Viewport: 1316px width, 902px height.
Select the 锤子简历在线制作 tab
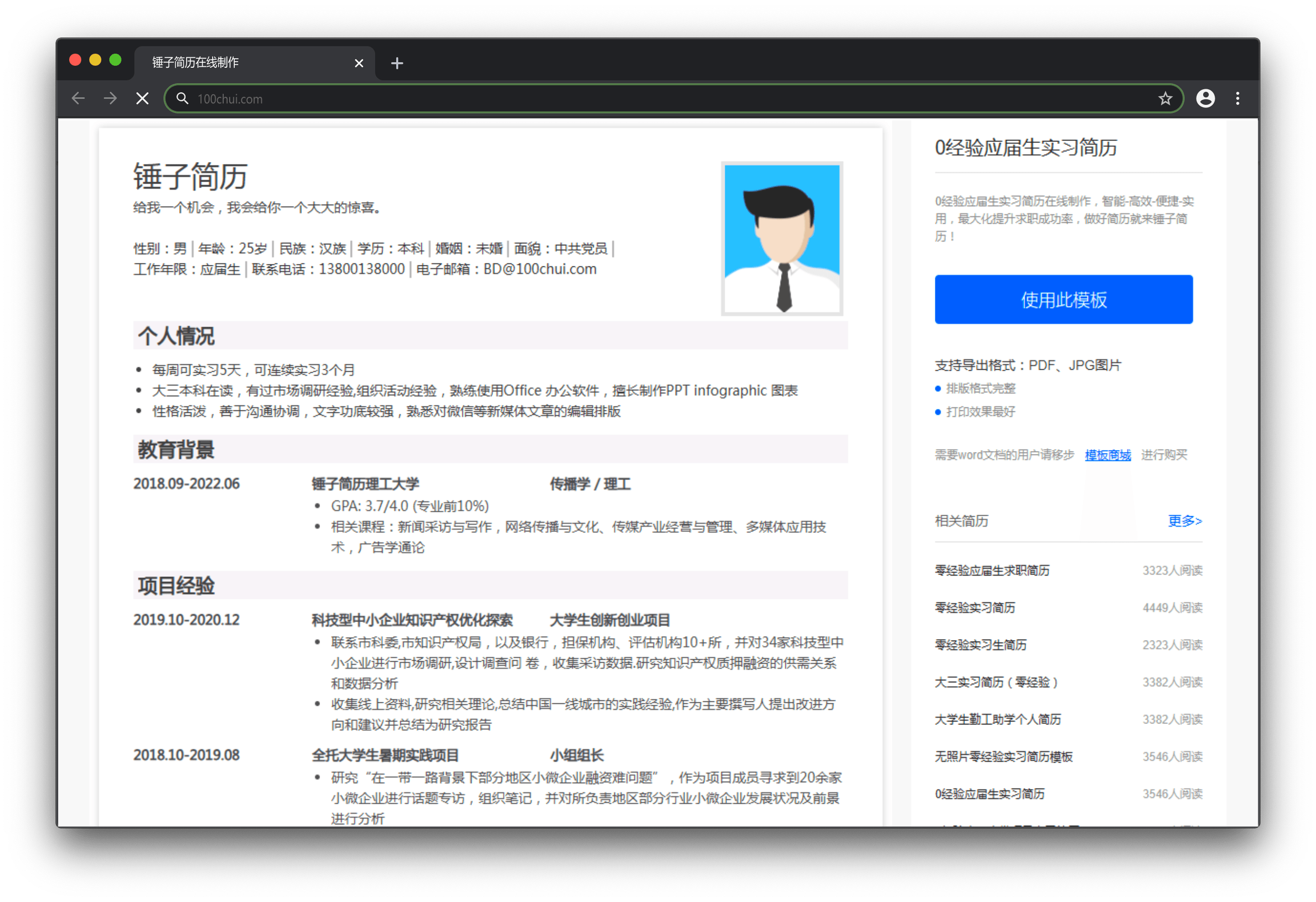click(x=254, y=62)
